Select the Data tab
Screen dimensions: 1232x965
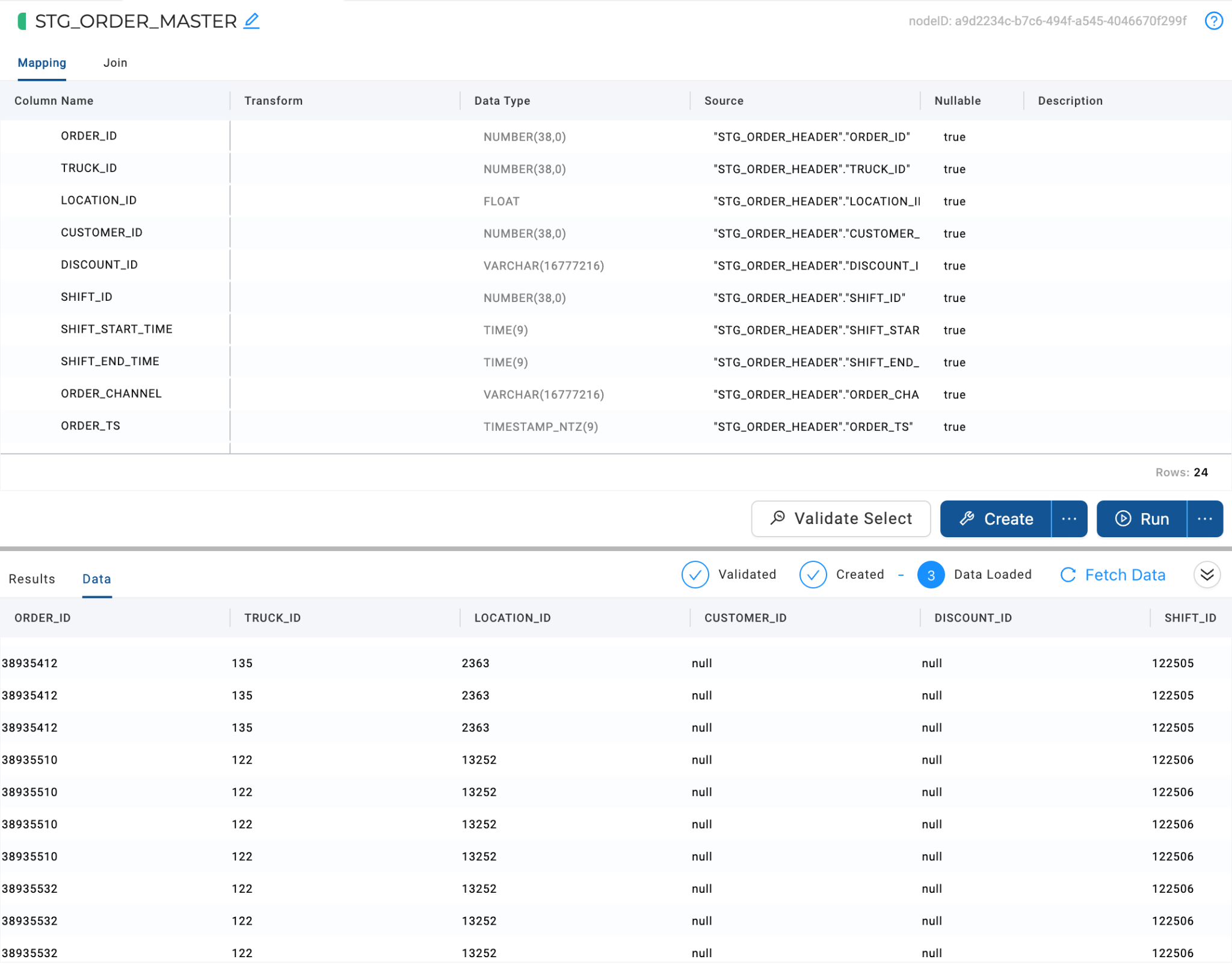coord(97,579)
